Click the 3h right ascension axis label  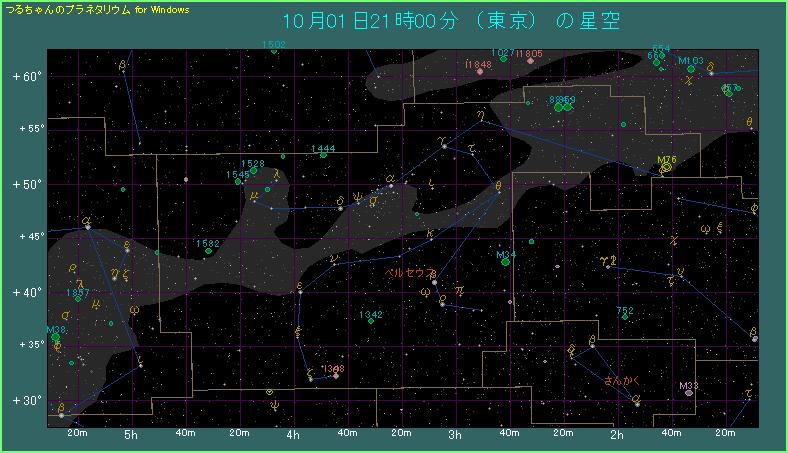point(455,435)
